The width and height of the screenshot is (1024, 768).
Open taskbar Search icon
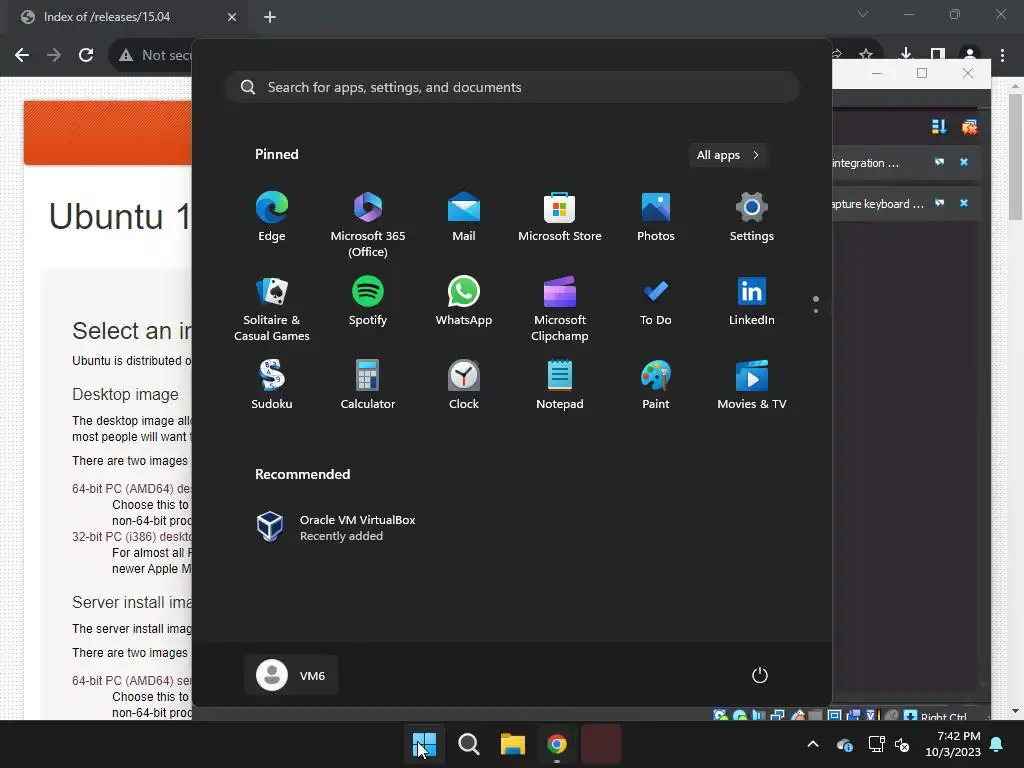468,744
